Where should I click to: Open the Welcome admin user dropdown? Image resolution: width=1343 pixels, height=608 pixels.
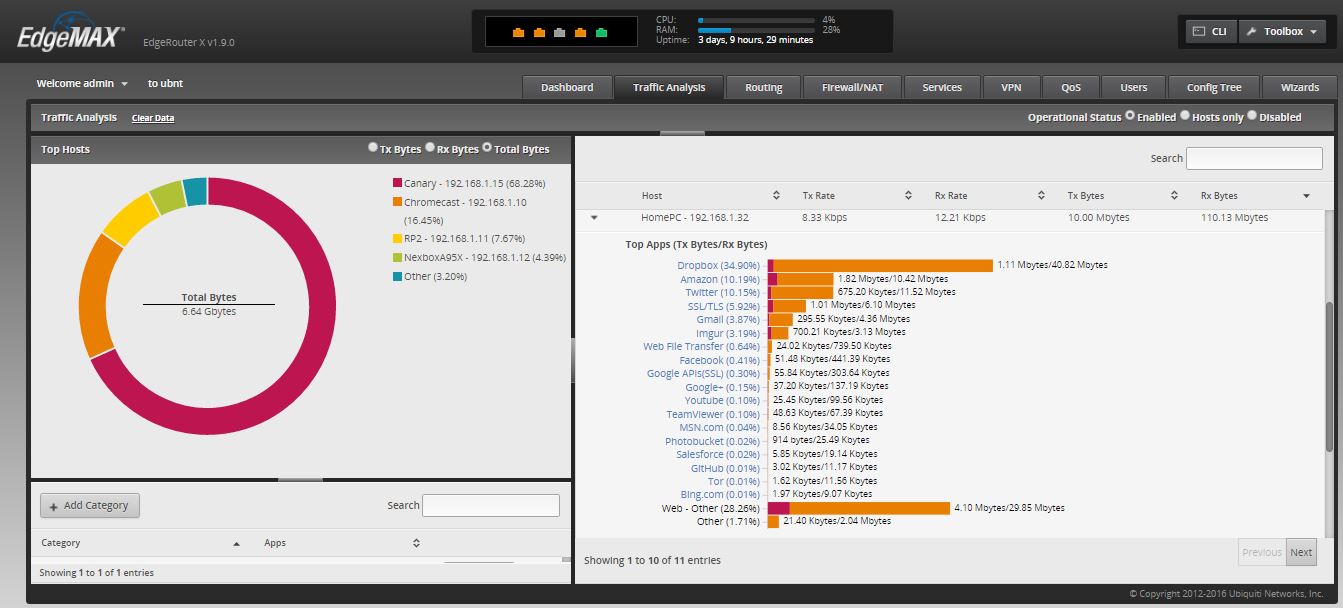pos(82,84)
